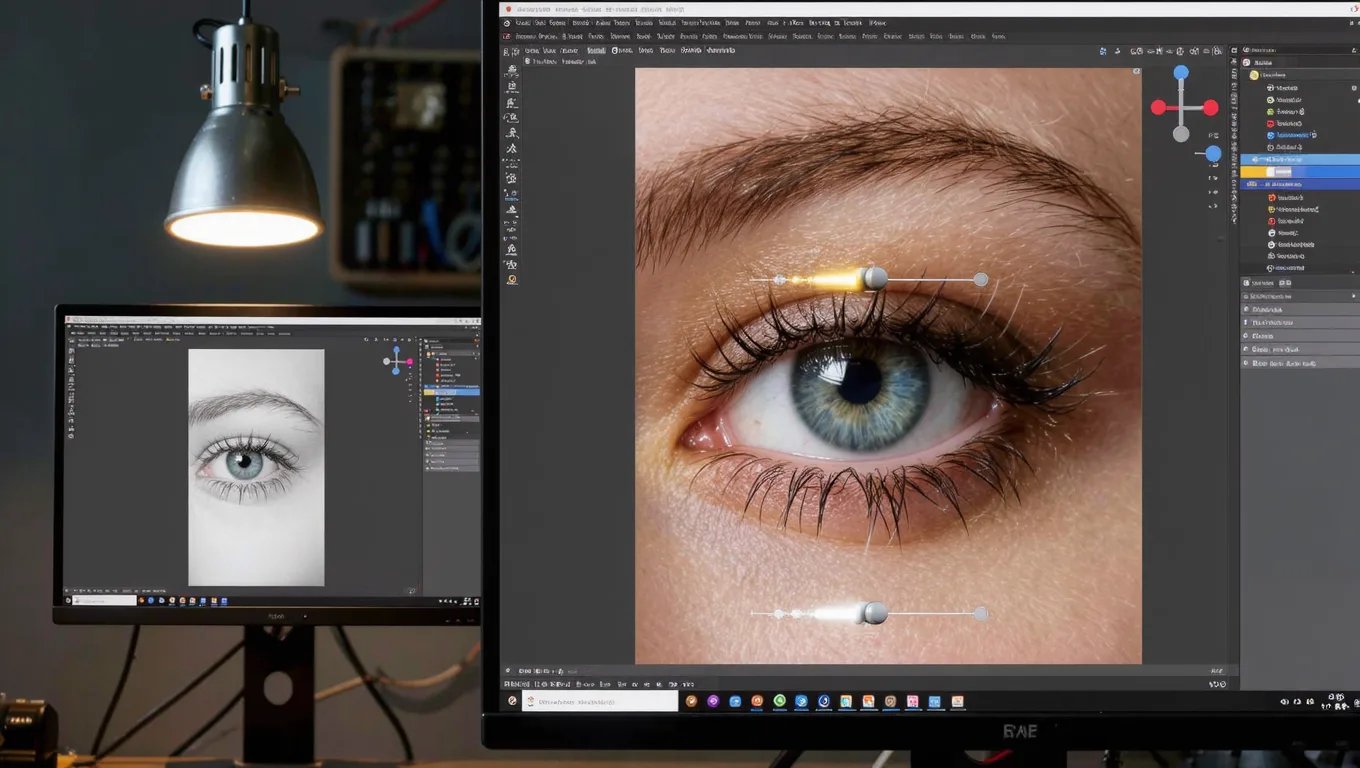Click the lone blue circle below the axis gizmo
This screenshot has width=1360, height=768.
point(1213,154)
